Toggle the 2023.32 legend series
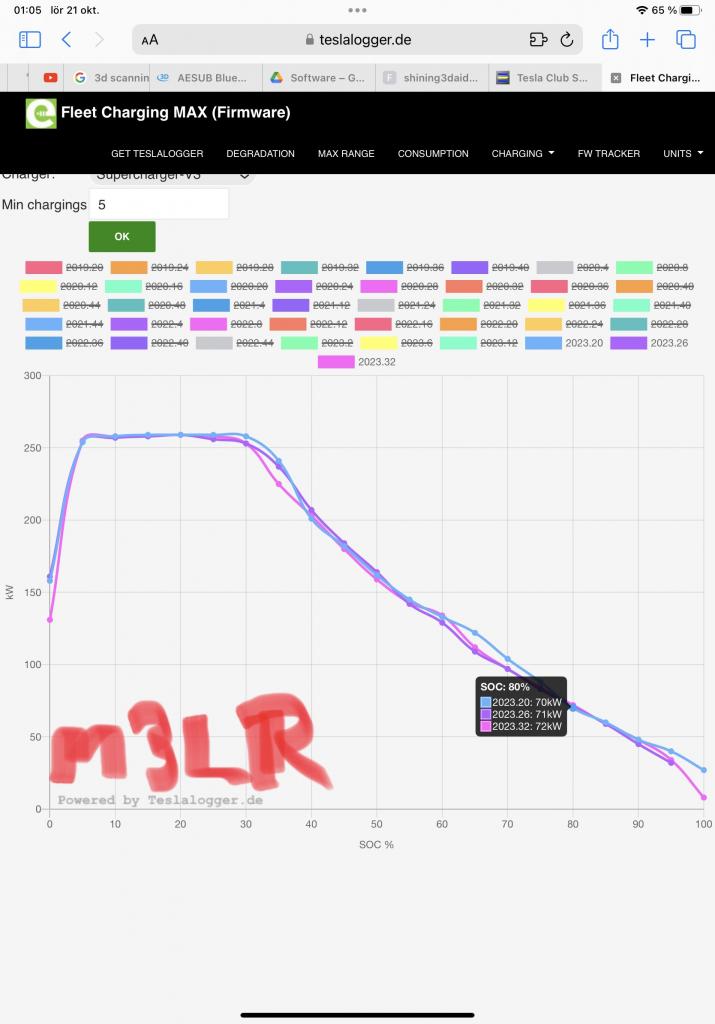 click(x=357, y=362)
